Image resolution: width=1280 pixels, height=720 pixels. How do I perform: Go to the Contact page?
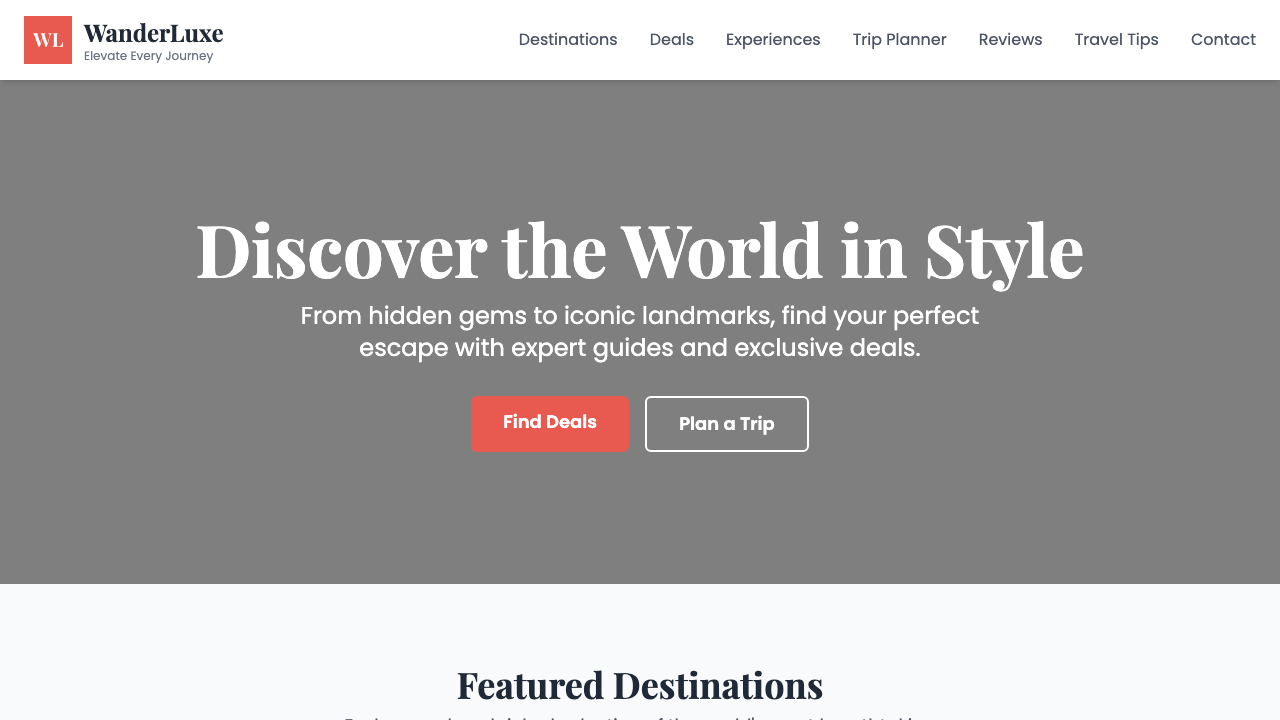[1223, 40]
